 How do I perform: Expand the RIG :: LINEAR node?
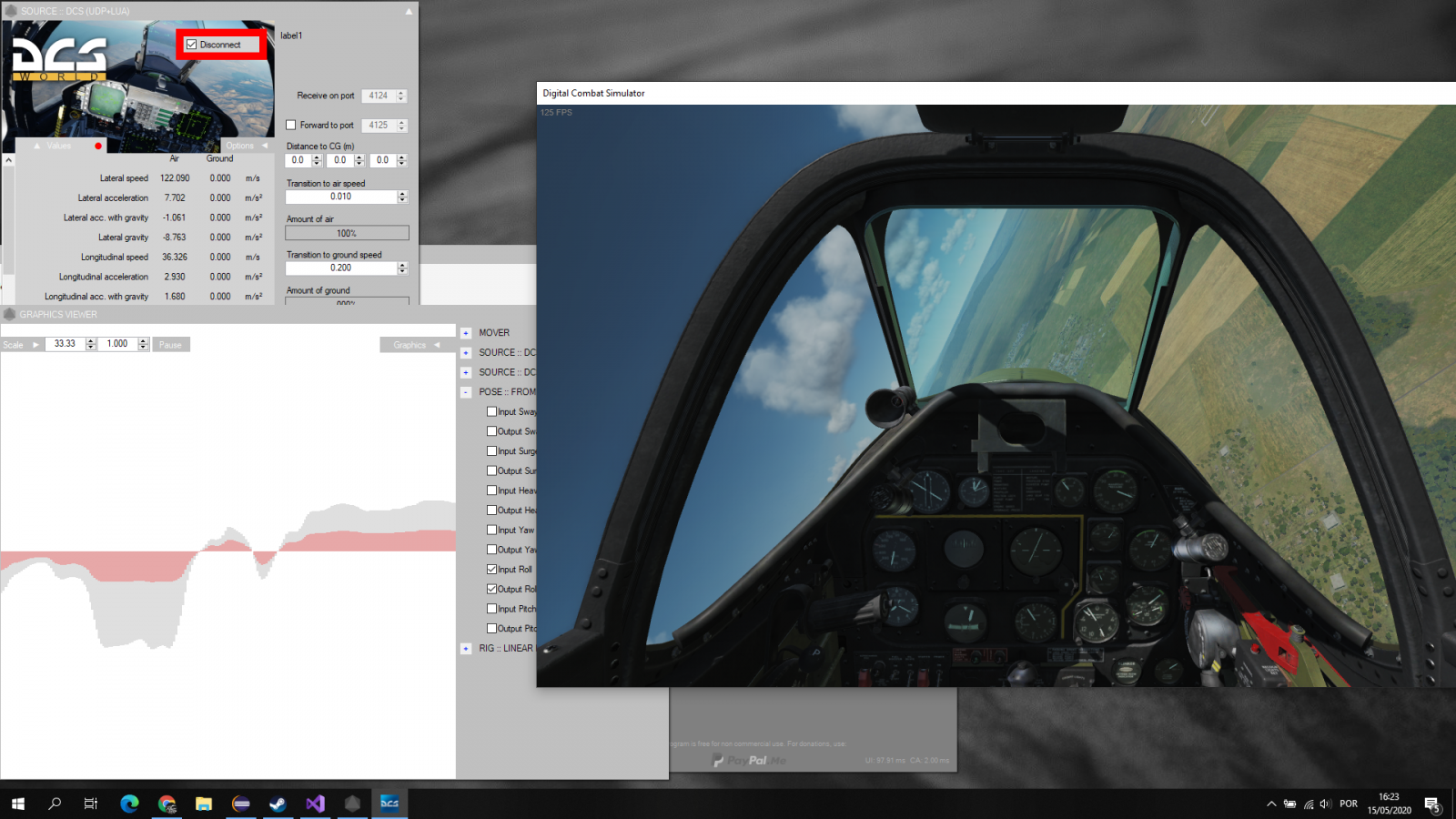pyautogui.click(x=466, y=649)
